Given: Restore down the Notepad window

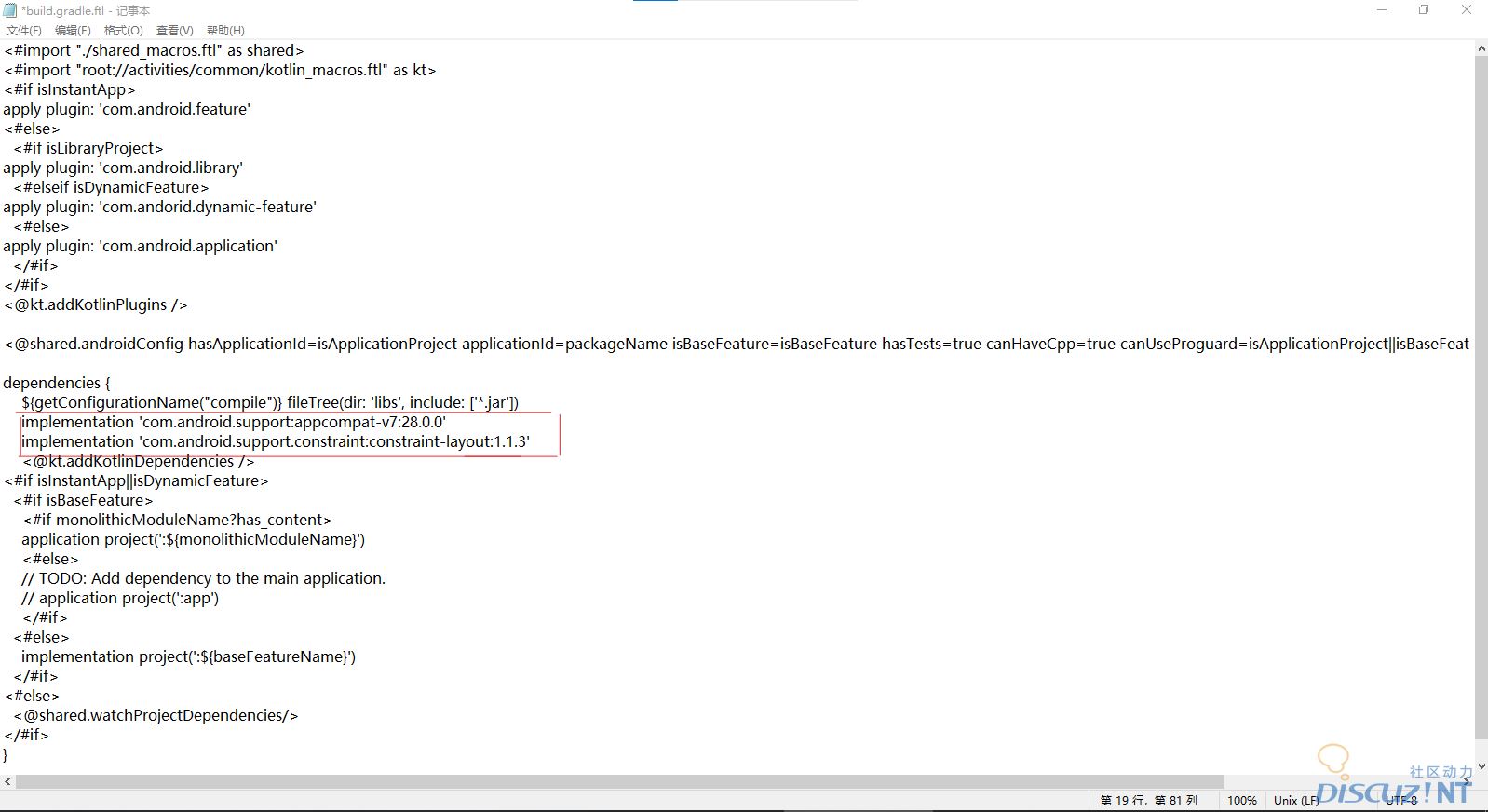Looking at the screenshot, I should [x=1424, y=10].
